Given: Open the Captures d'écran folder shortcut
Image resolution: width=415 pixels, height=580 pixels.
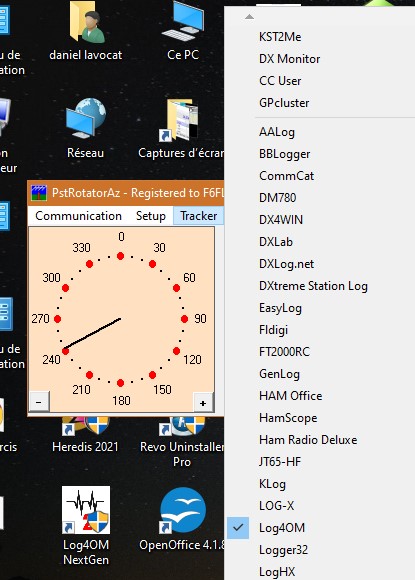Looking at the screenshot, I should coord(181,128).
